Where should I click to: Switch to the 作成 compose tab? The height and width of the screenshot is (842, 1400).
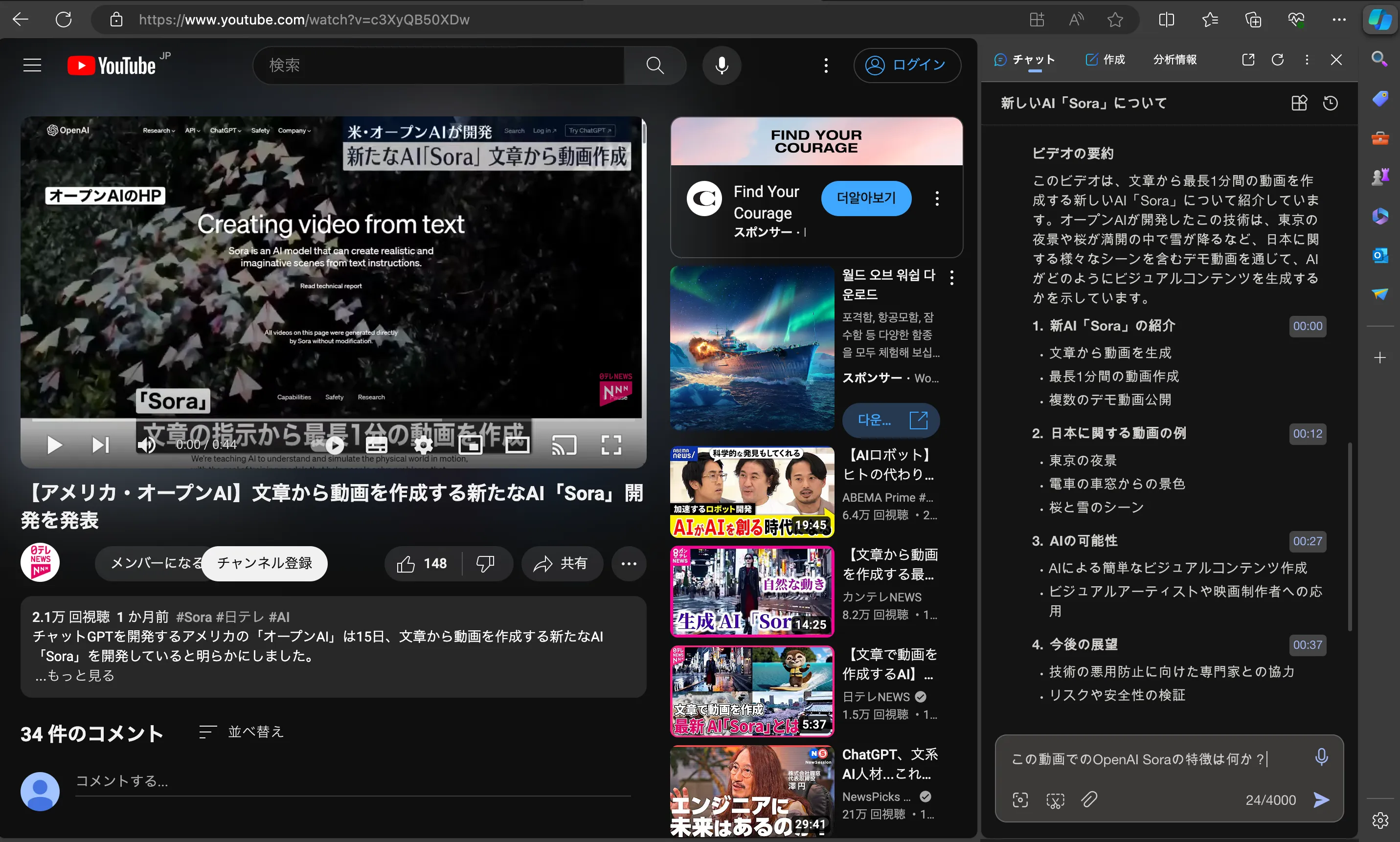pos(1105,60)
